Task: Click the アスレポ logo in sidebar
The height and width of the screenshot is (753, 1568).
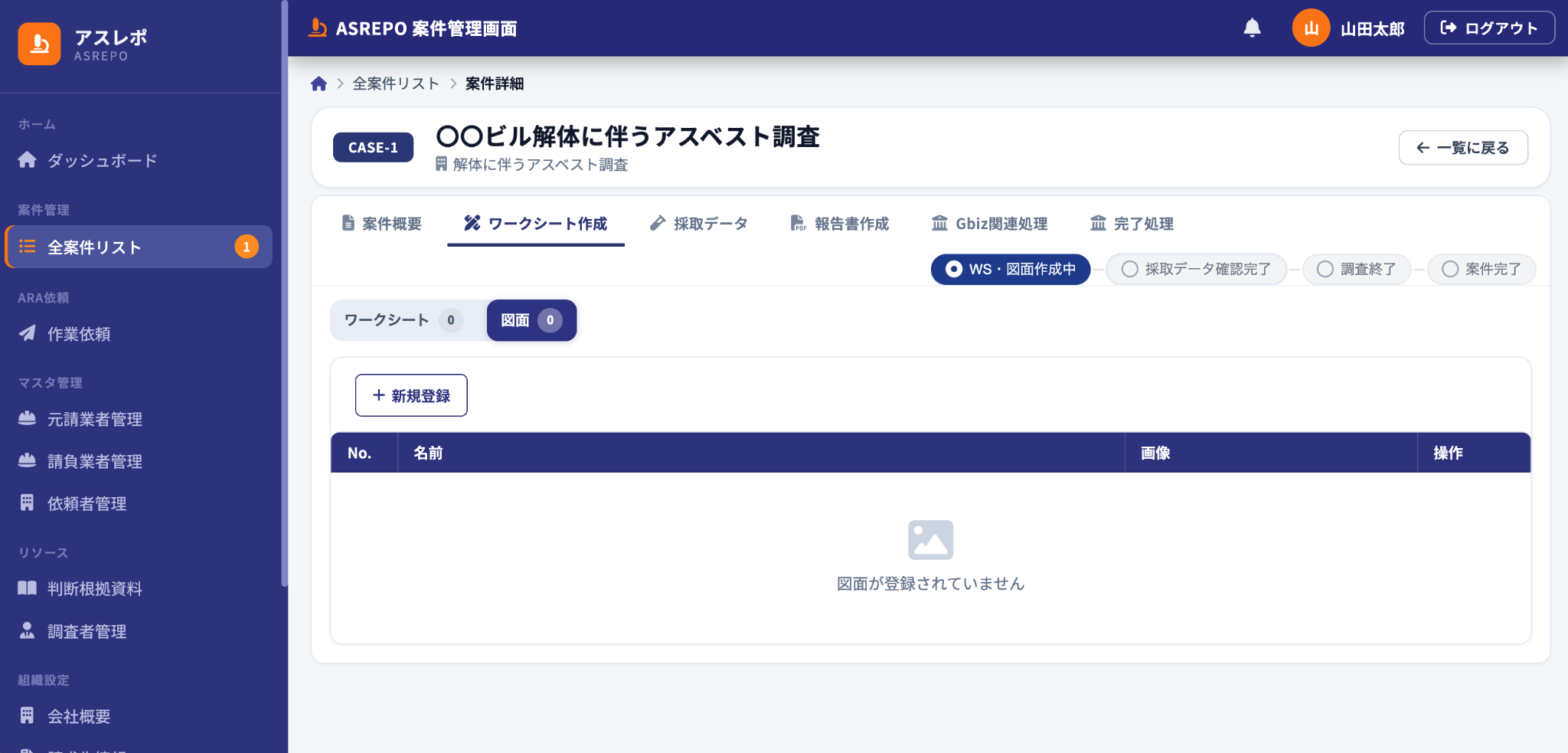Action: coord(83,44)
